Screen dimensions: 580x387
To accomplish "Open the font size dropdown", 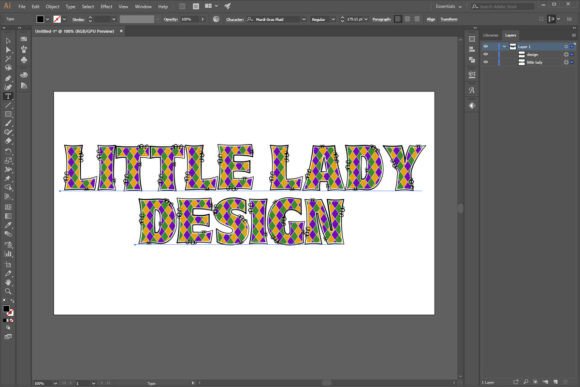I will point(366,19).
